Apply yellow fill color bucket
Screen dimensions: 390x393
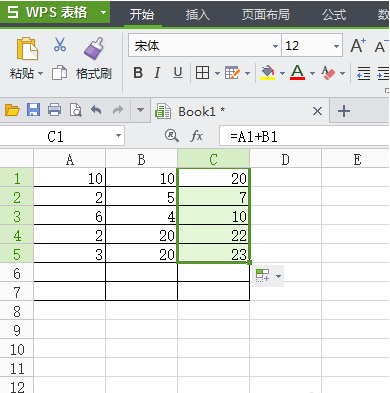[268, 73]
